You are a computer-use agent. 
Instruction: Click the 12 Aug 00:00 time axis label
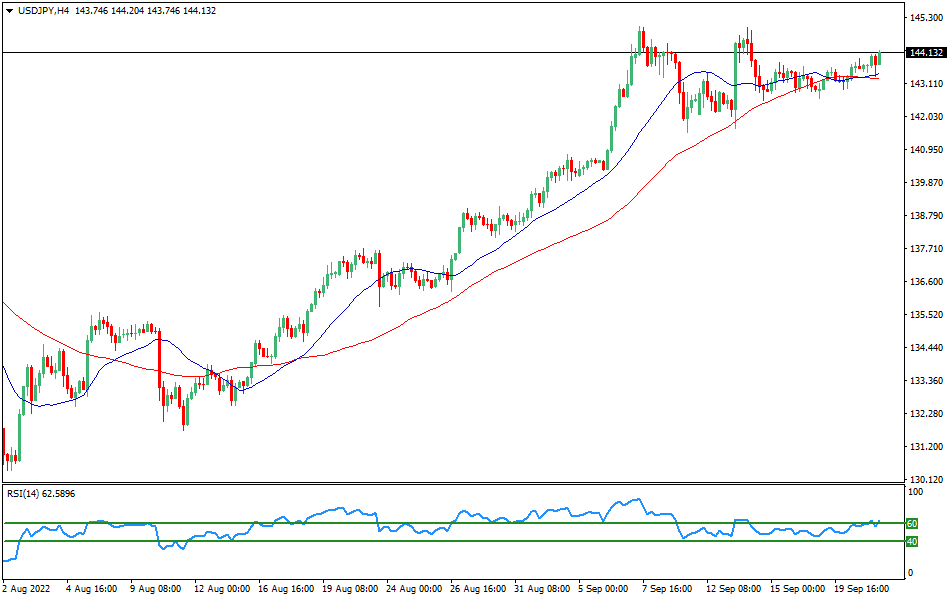(x=221, y=589)
